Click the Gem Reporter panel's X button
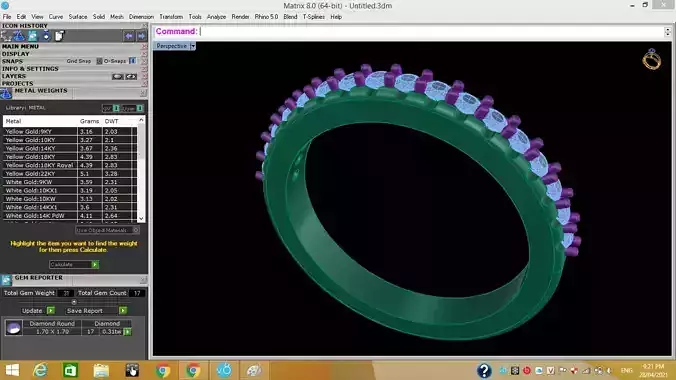Viewport: 676px width, 380px height. tap(143, 280)
